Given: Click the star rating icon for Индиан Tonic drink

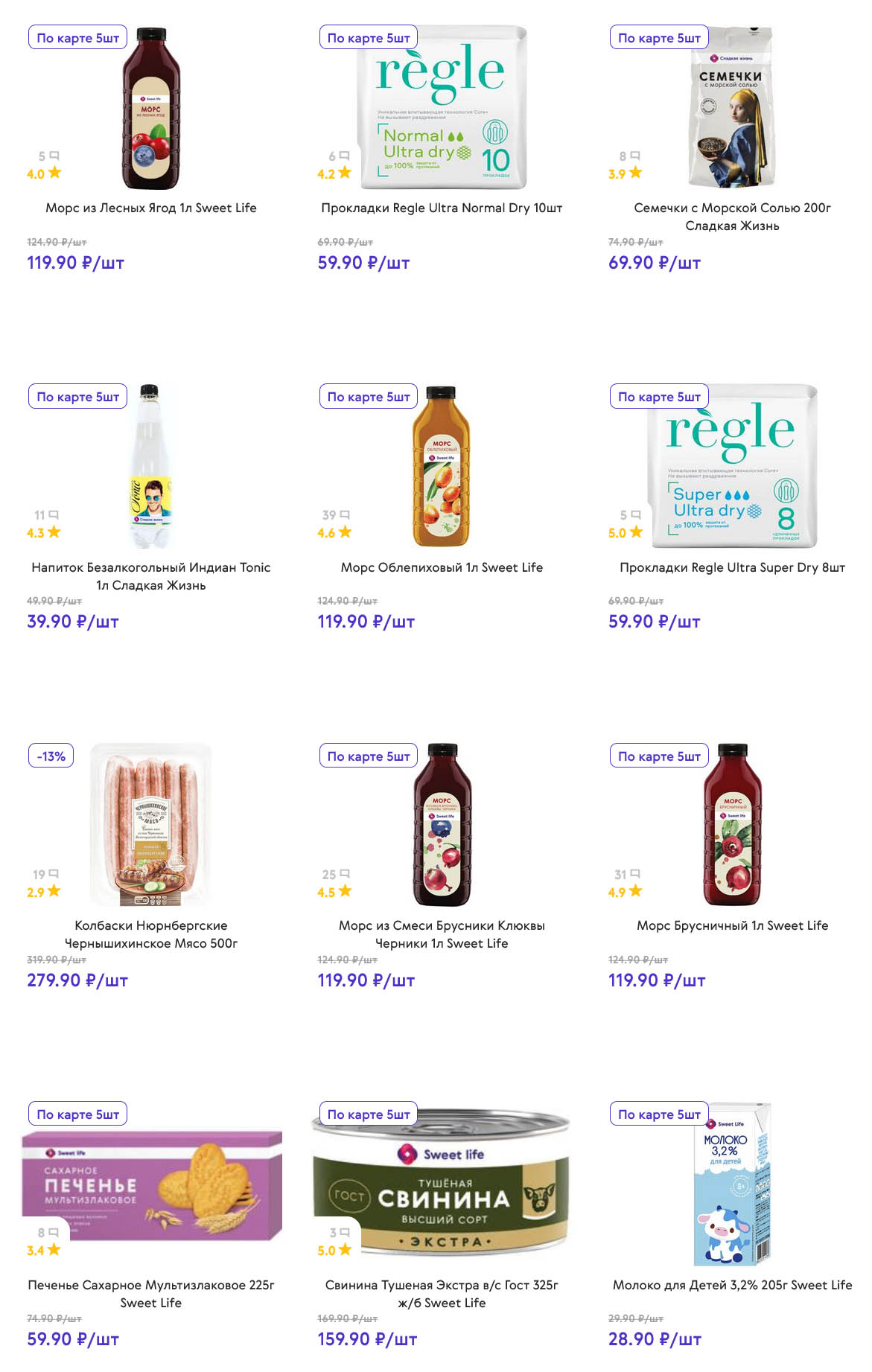Looking at the screenshot, I should tap(54, 532).
